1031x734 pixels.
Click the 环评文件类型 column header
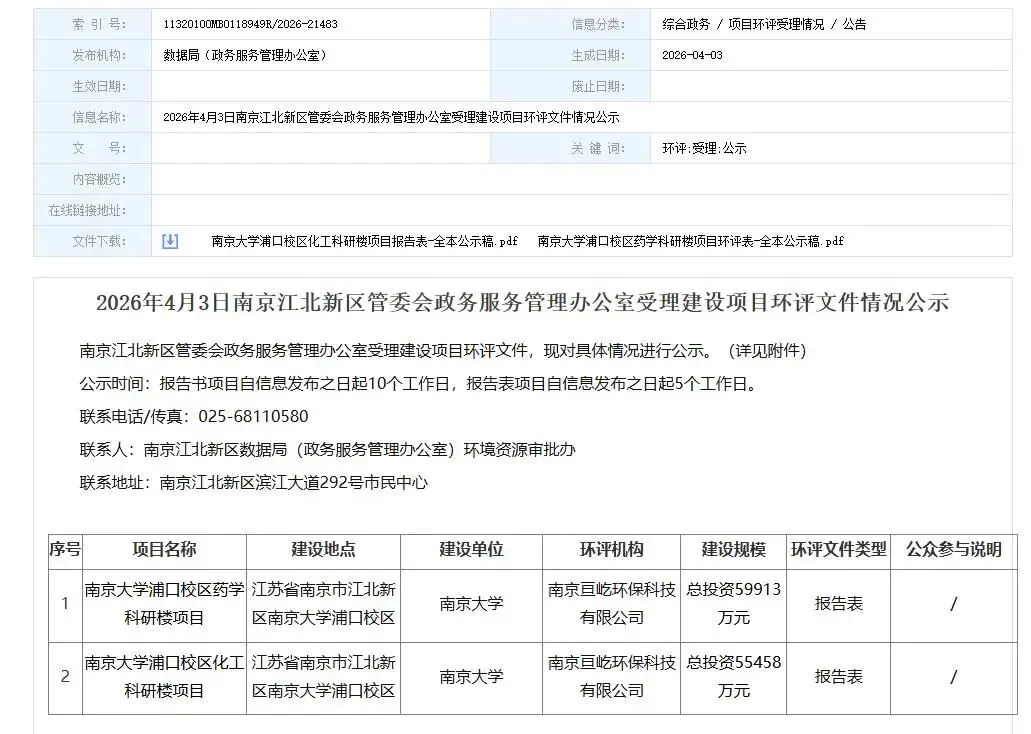pyautogui.click(x=838, y=551)
